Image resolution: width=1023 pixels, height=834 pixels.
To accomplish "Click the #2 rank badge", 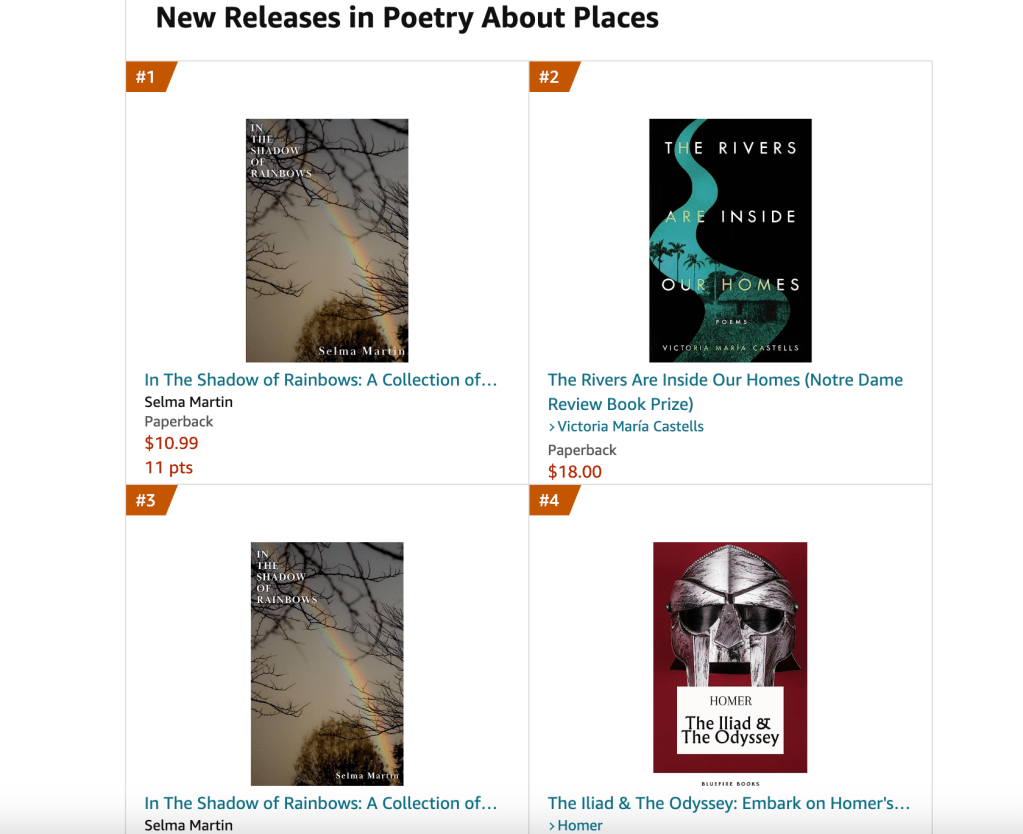I will [551, 77].
